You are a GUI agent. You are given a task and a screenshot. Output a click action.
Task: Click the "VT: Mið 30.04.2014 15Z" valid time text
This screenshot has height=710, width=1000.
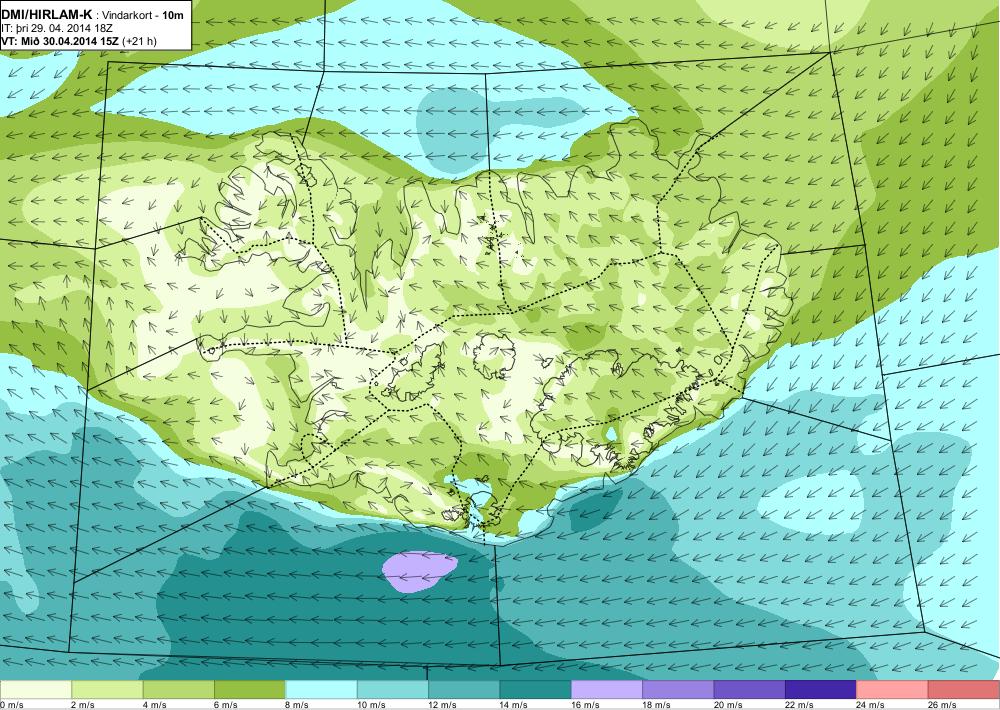click(61, 41)
